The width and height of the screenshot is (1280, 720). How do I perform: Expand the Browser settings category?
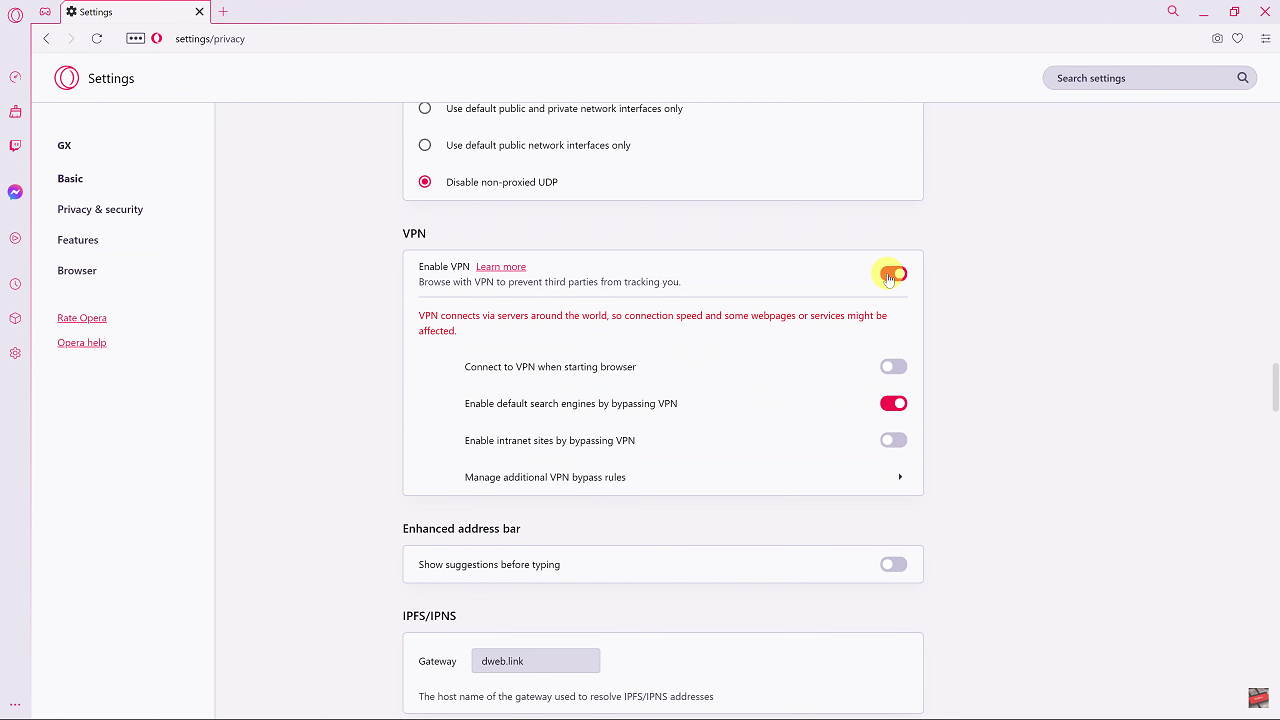tap(77, 271)
